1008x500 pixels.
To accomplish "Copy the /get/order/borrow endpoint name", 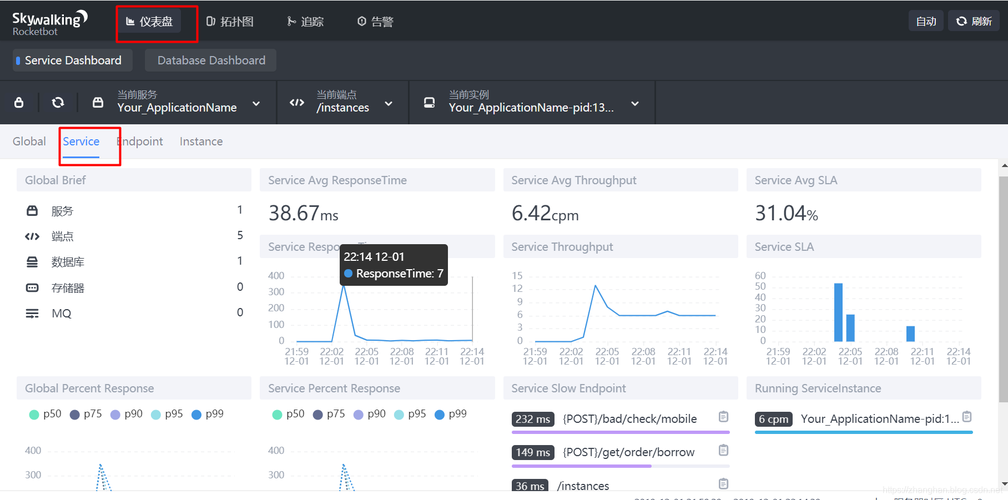I will pyautogui.click(x=723, y=451).
